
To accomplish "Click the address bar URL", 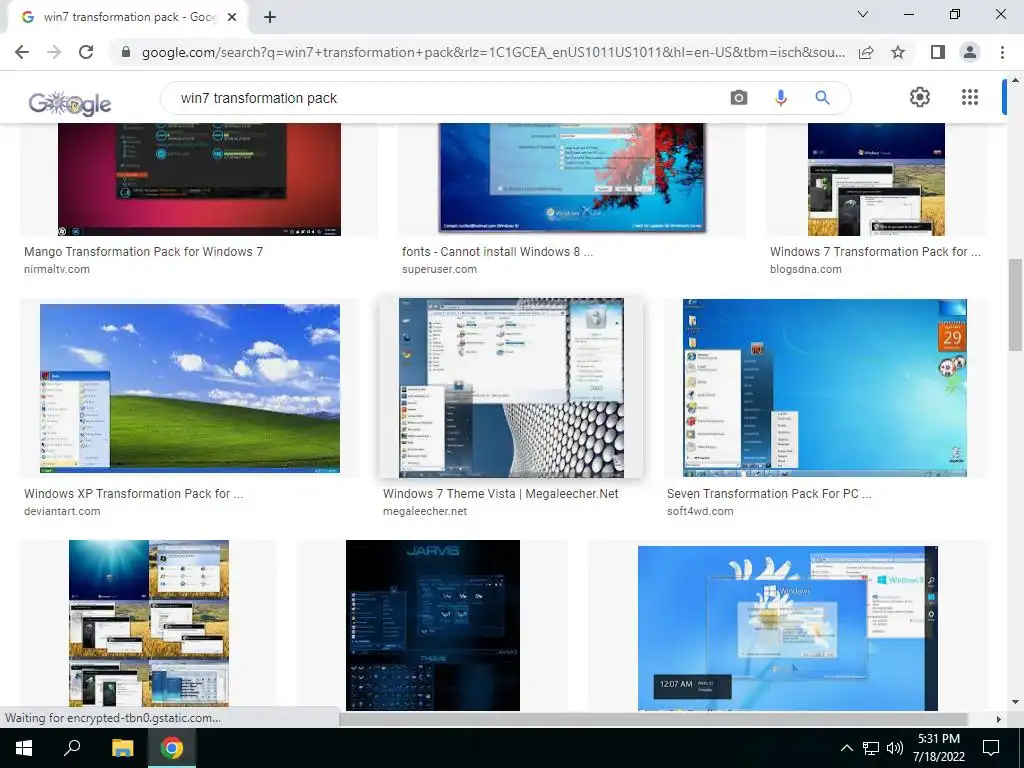I will tap(493, 52).
